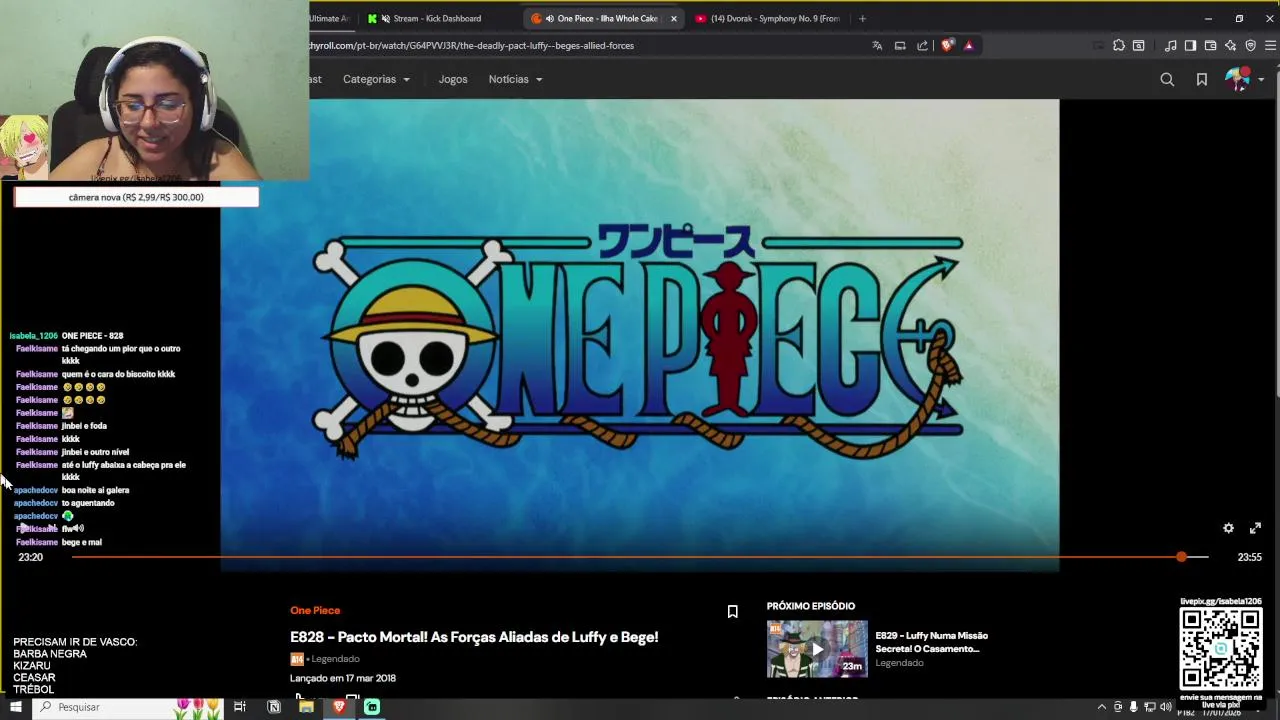This screenshot has width=1280, height=720.
Task: Click the isabela_1206 username in chat
Action: pyautogui.click(x=33, y=336)
